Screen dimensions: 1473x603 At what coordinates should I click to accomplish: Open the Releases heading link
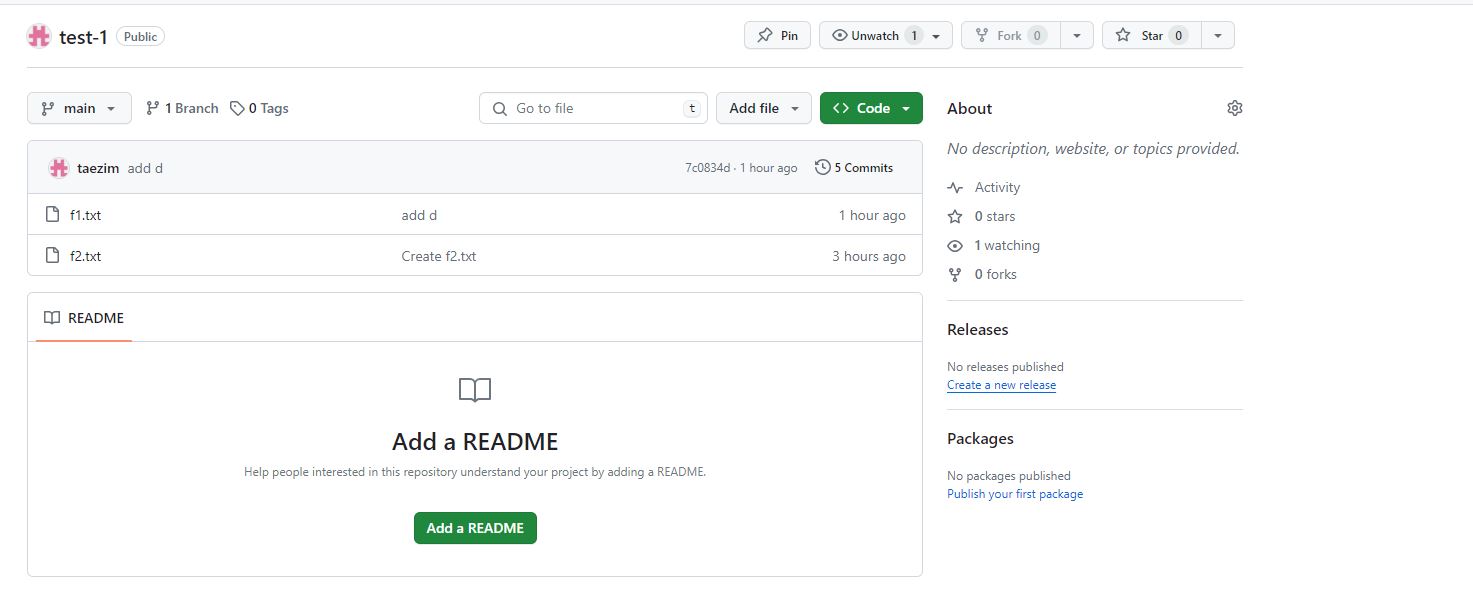click(978, 329)
